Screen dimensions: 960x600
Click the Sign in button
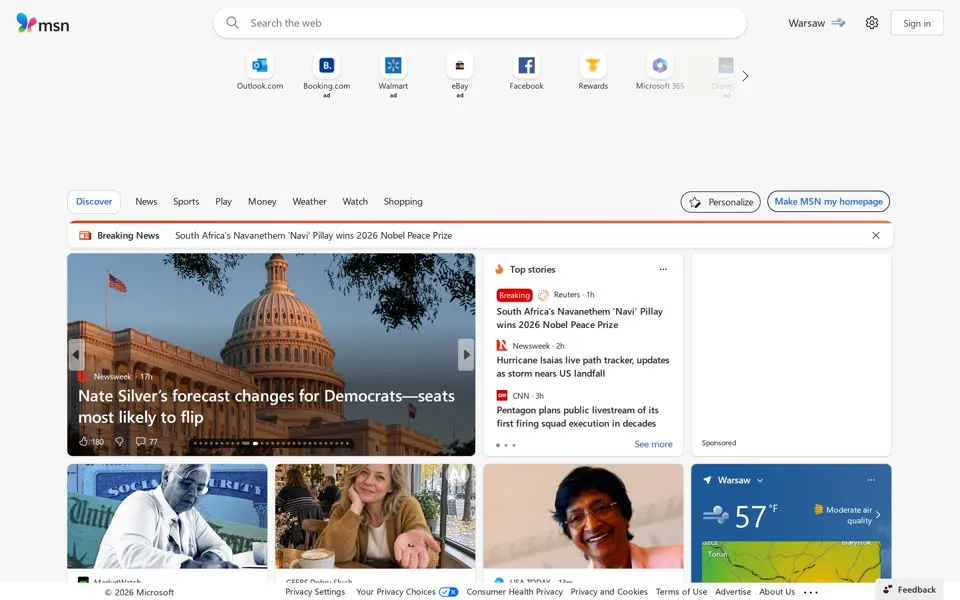click(x=917, y=23)
